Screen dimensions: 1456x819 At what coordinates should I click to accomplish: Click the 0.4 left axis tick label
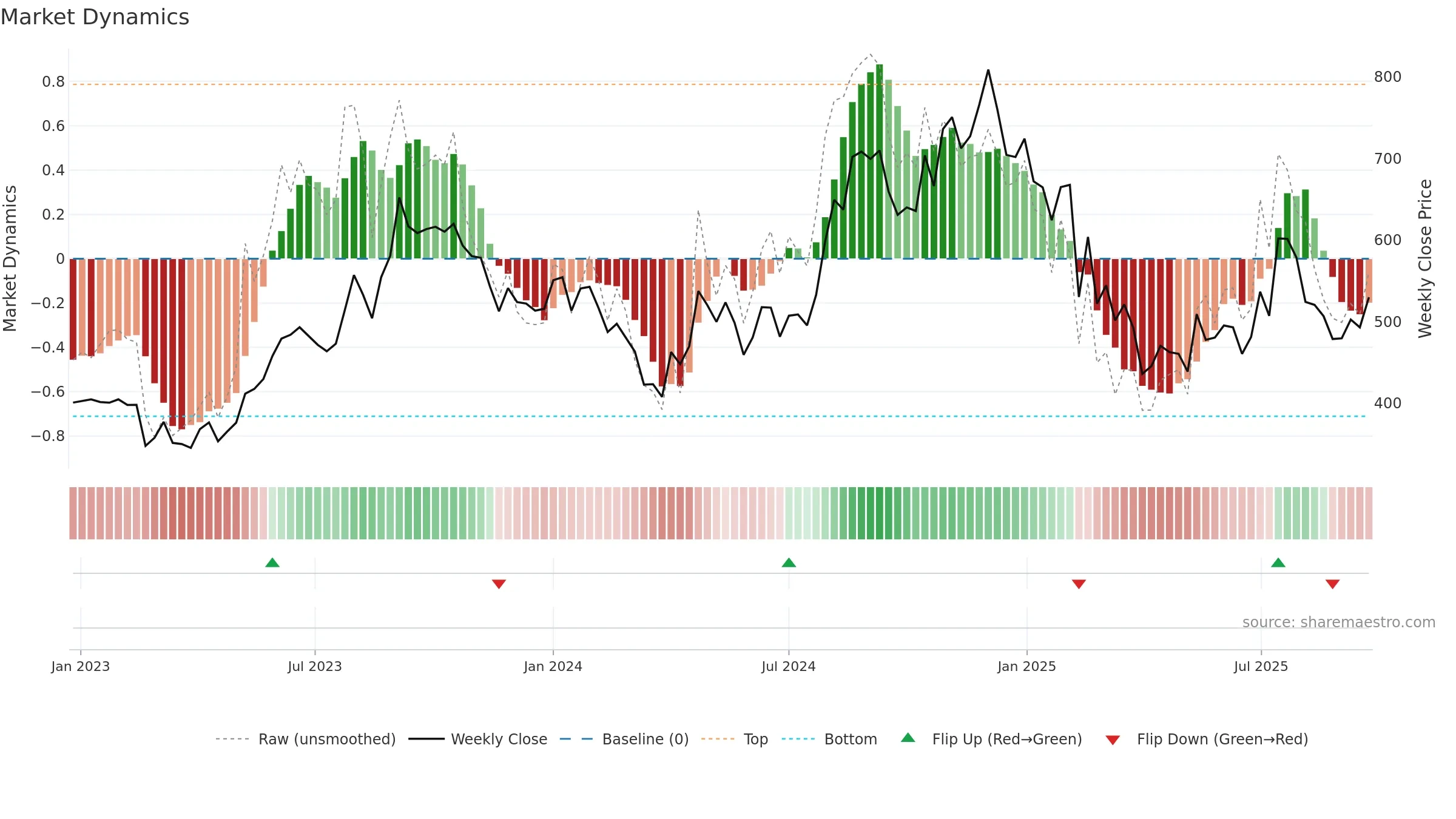pos(53,170)
